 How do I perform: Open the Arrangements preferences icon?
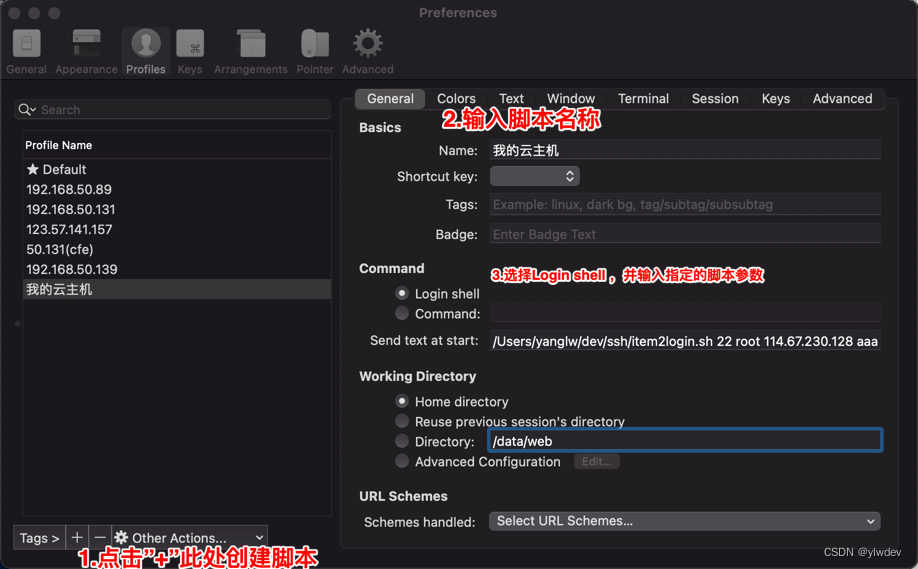tap(251, 51)
